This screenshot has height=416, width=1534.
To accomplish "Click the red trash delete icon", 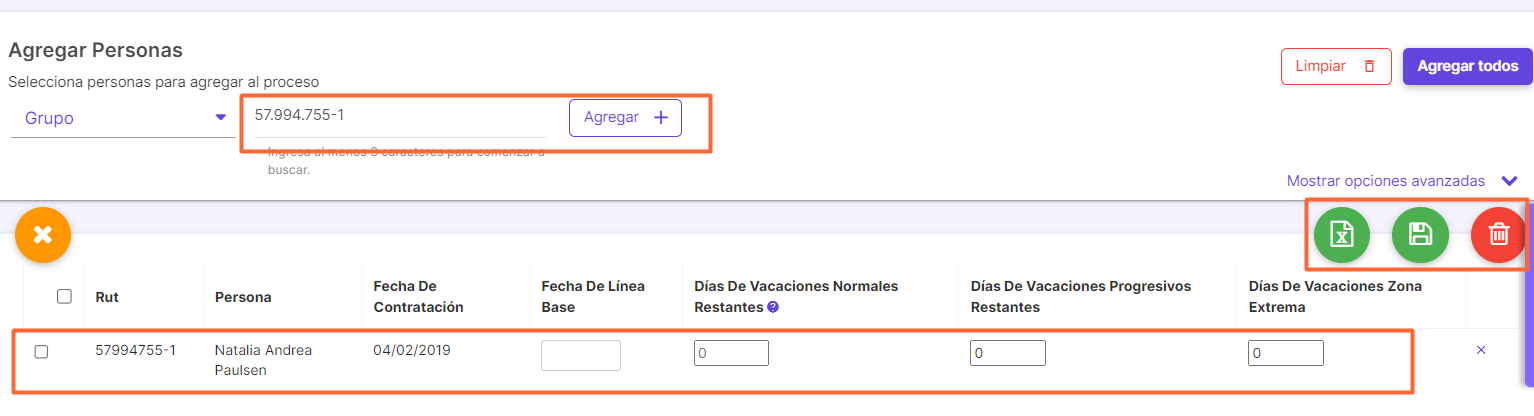I will point(1499,235).
